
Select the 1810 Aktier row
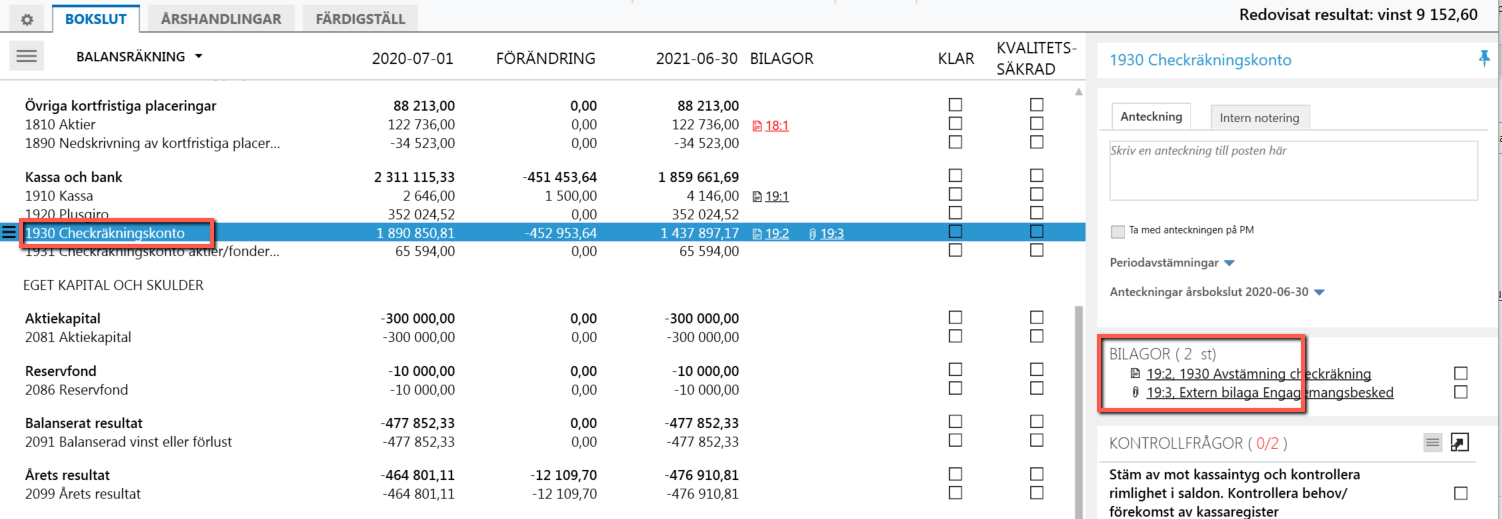[540, 124]
